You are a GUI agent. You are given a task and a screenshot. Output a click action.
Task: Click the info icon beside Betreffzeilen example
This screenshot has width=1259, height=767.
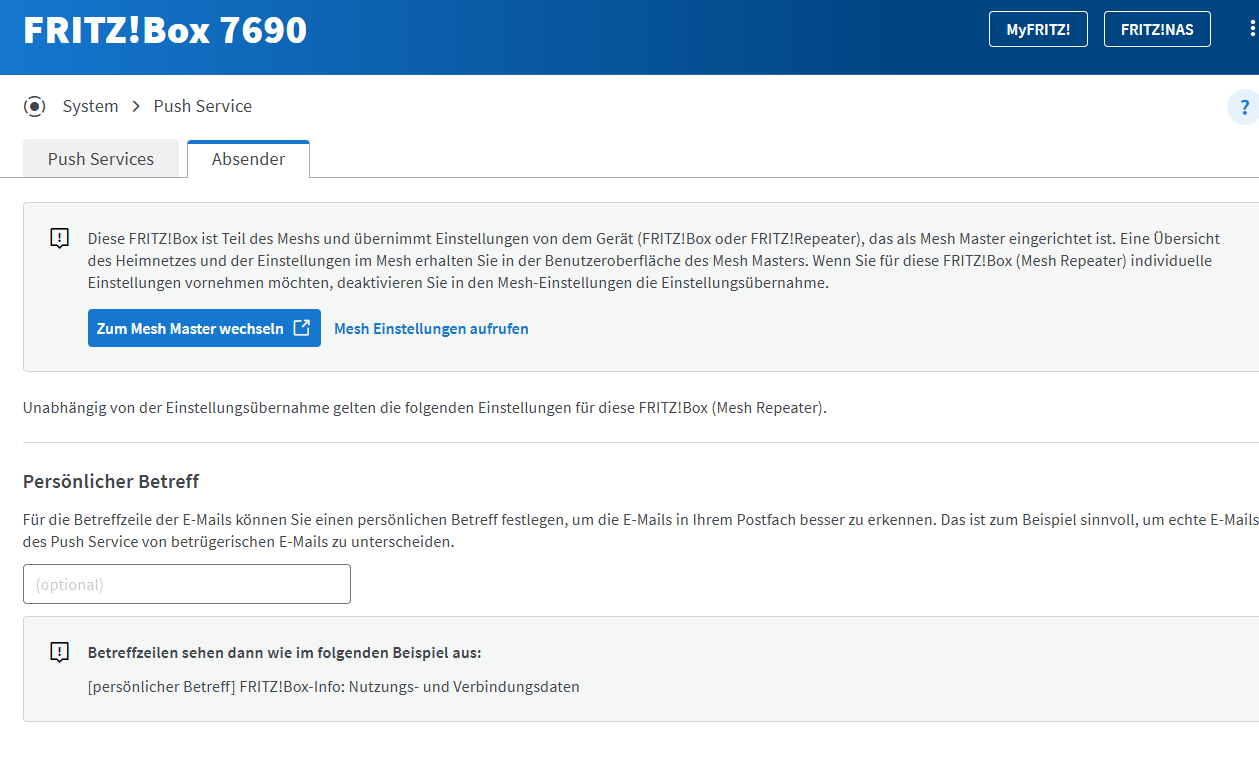[x=60, y=653]
